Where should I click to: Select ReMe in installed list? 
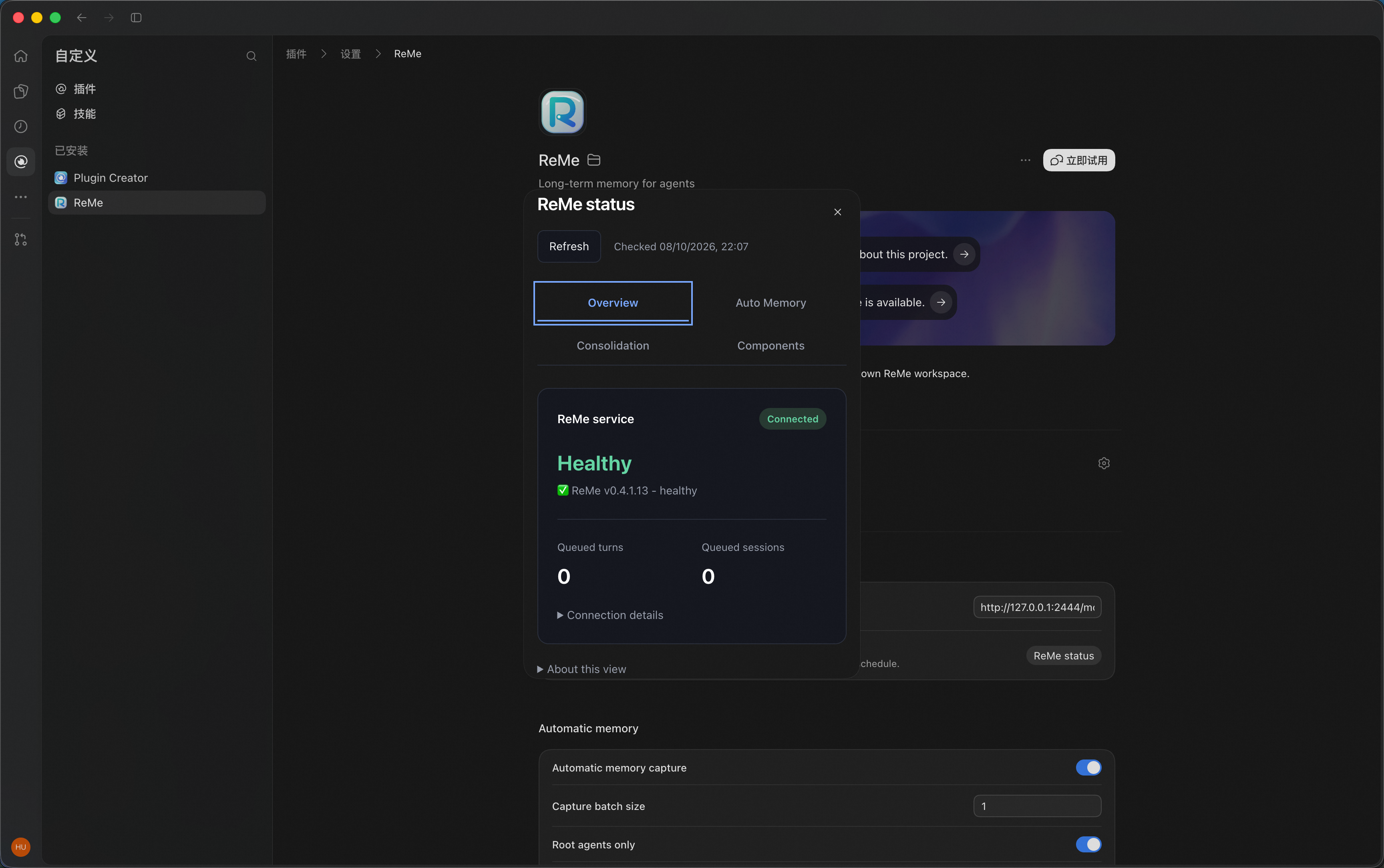pos(157,203)
